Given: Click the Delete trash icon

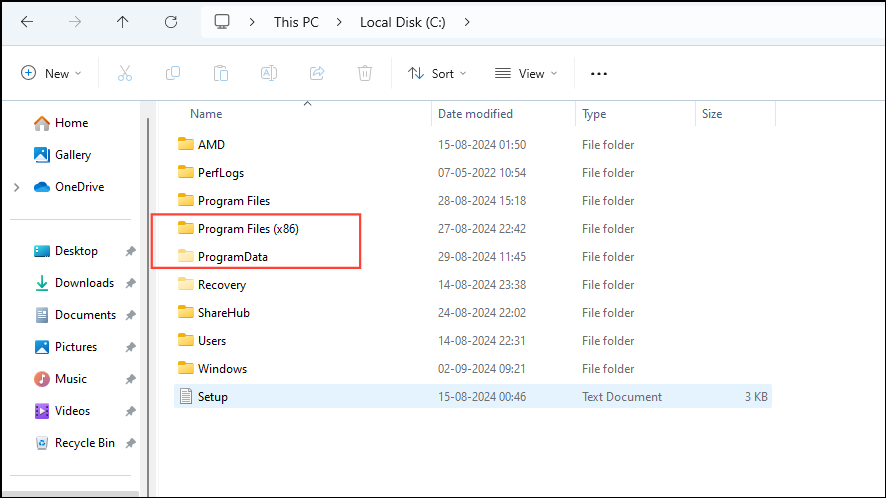Looking at the screenshot, I should coord(365,73).
